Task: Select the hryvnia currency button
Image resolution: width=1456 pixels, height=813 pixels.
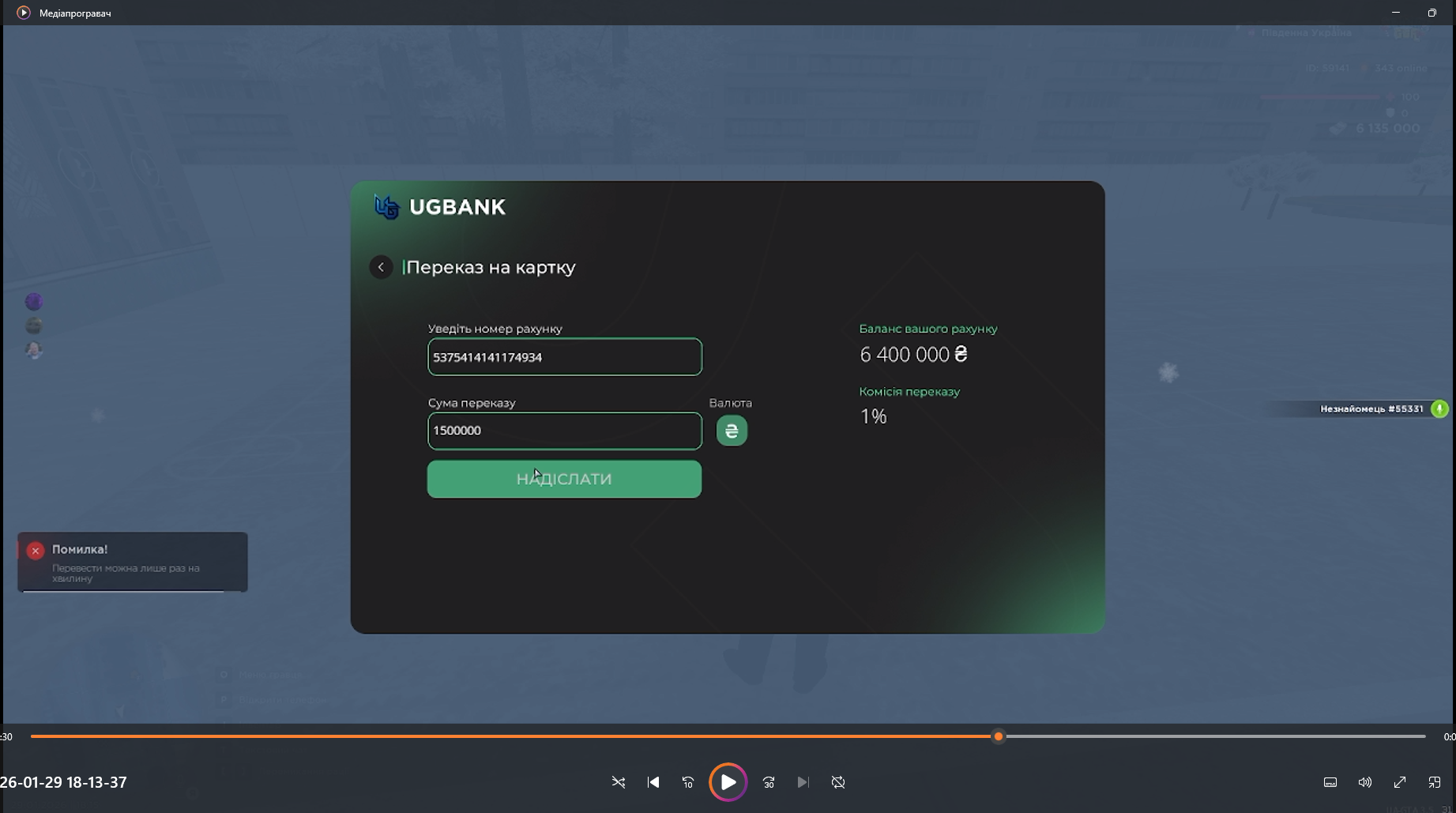Action: (732, 431)
